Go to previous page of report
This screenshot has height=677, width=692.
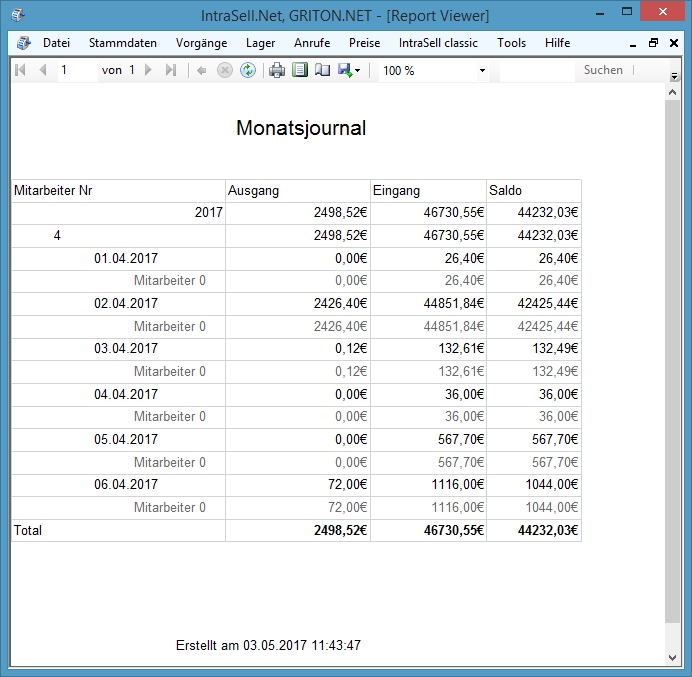click(43, 70)
